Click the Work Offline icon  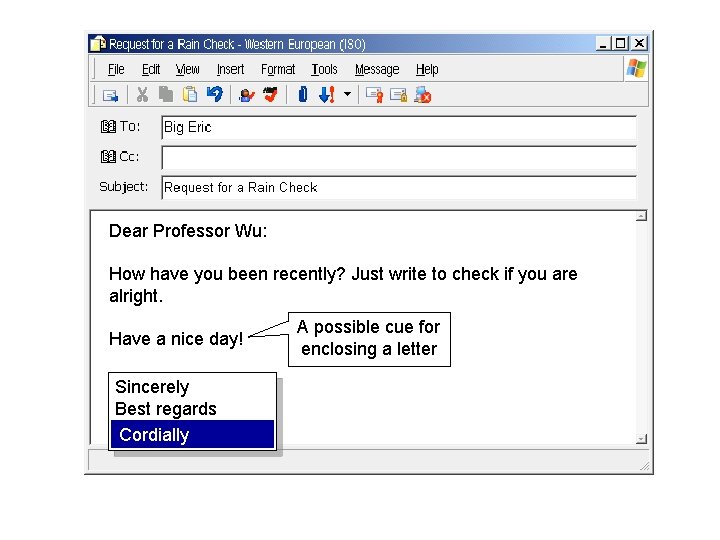(x=422, y=95)
